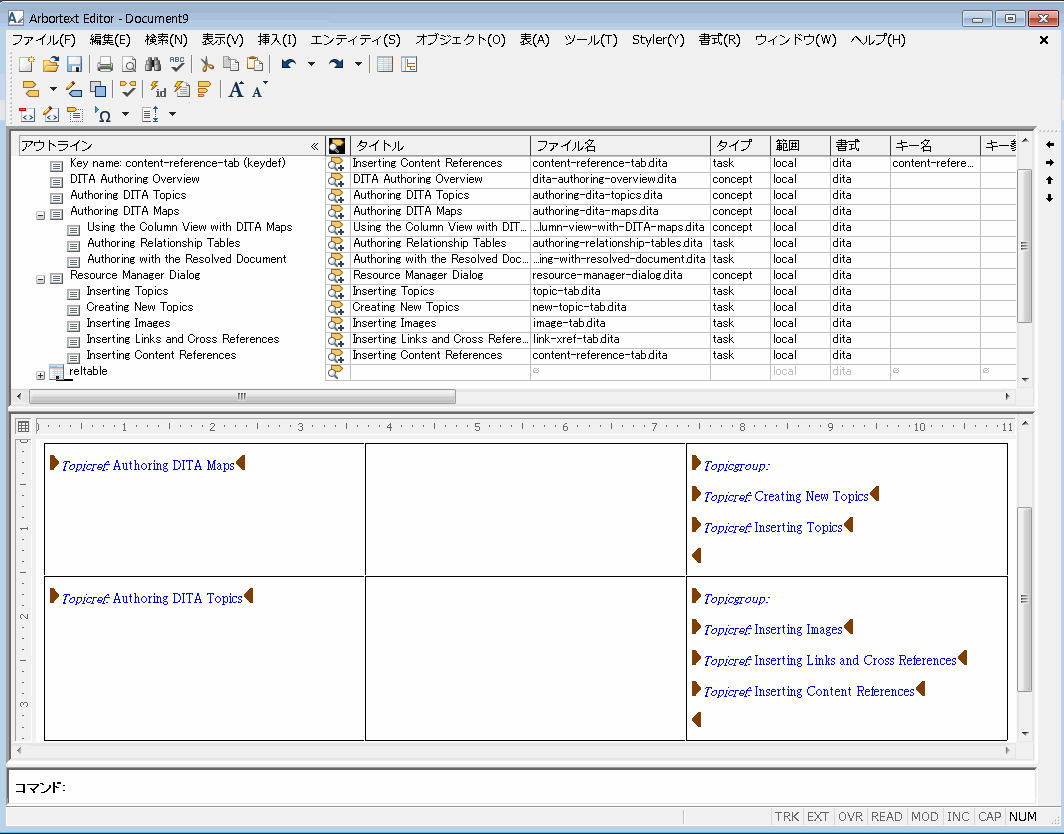1064x834 pixels.
Task: Click the line spacing toolbar icon
Action: (x=151, y=114)
